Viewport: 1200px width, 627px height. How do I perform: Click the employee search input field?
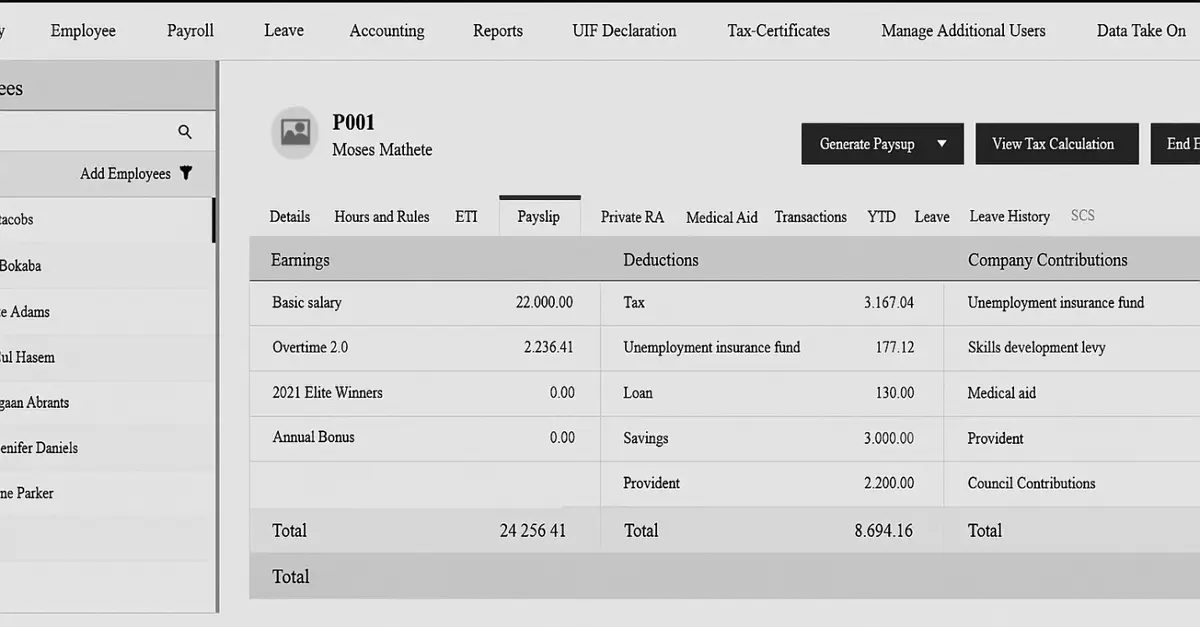pyautogui.click(x=90, y=130)
